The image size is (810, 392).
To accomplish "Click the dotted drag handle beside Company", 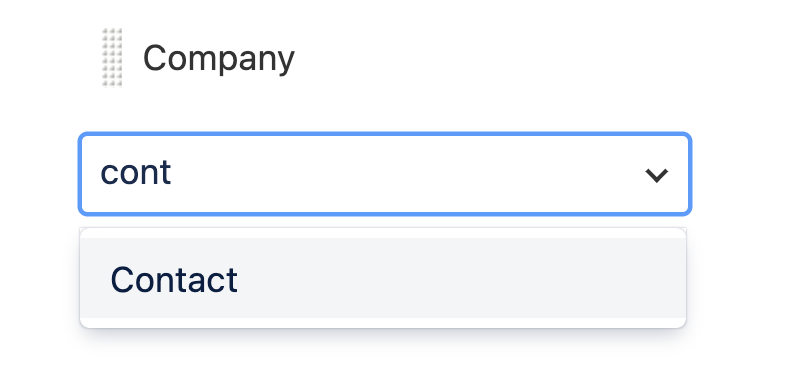I will pos(112,57).
